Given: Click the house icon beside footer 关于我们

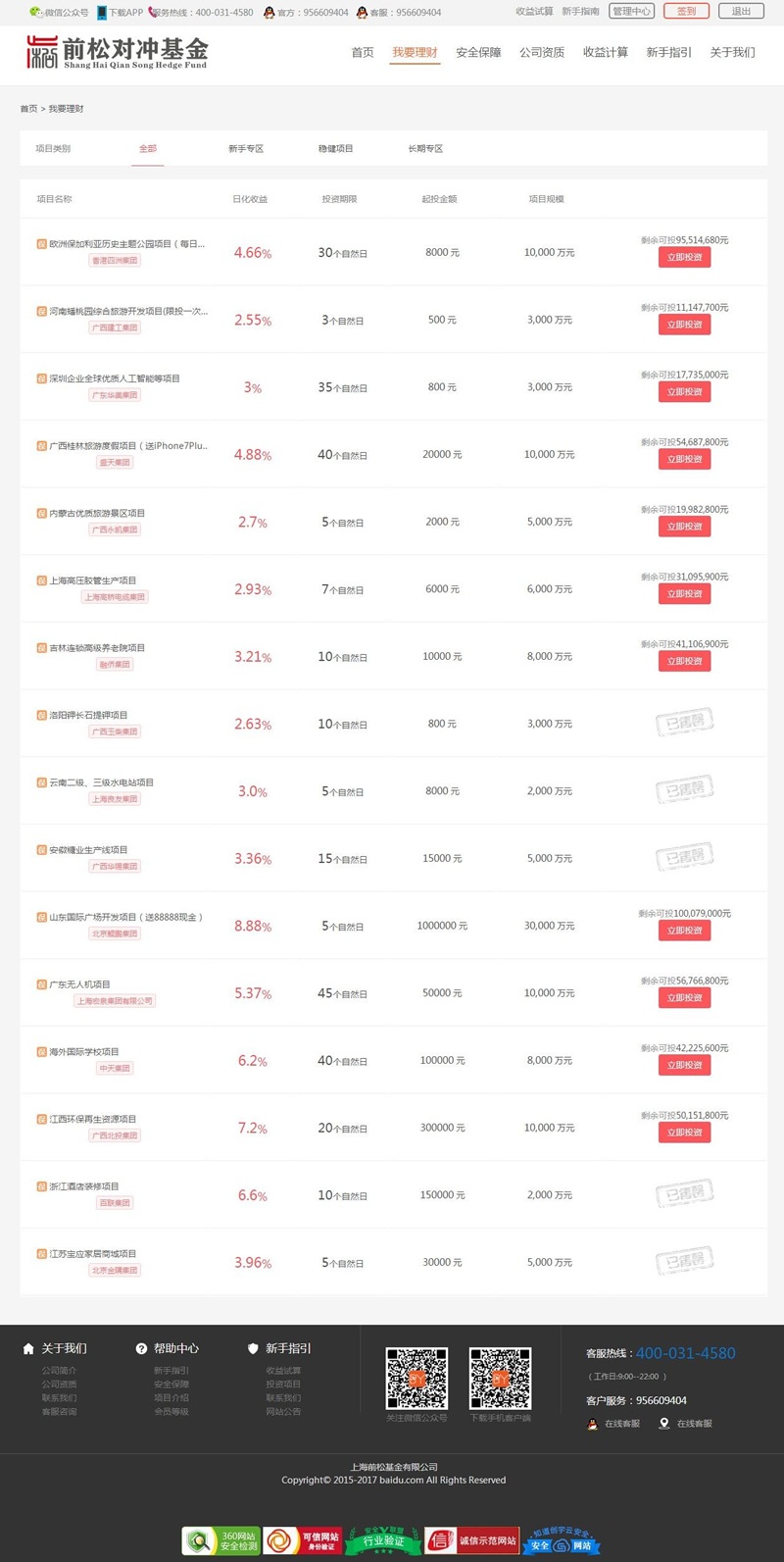Looking at the screenshot, I should (28, 1348).
